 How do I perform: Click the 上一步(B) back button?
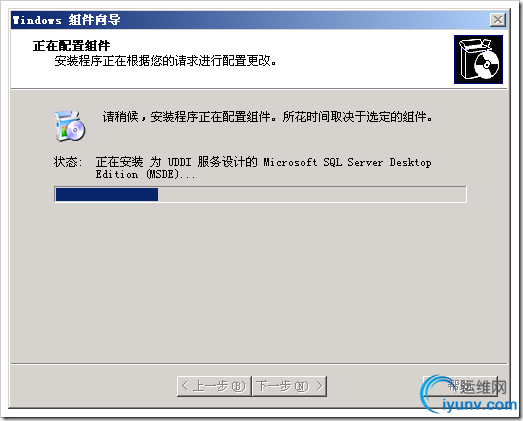tap(214, 386)
